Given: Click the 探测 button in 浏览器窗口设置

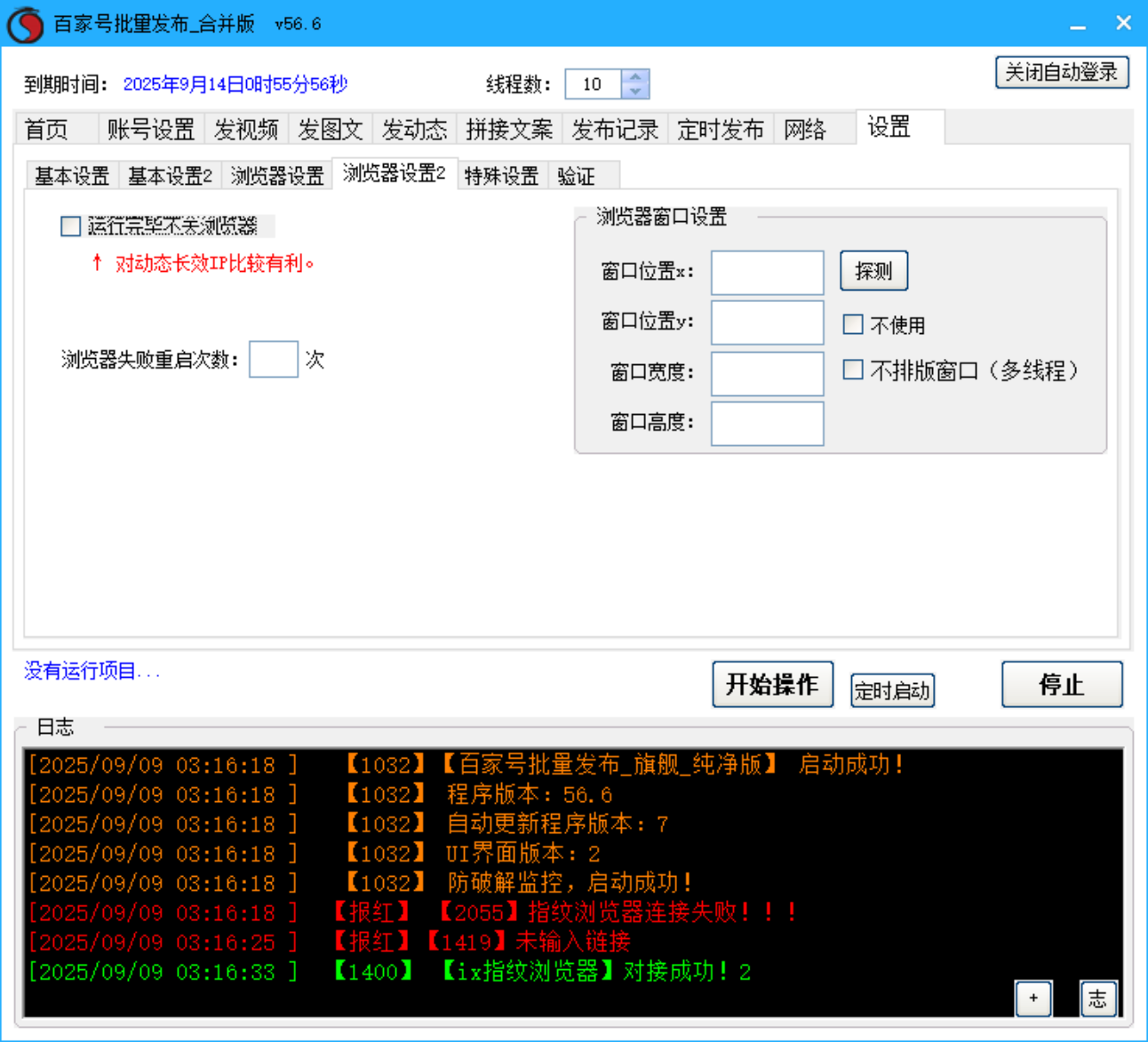Looking at the screenshot, I should [x=873, y=271].
